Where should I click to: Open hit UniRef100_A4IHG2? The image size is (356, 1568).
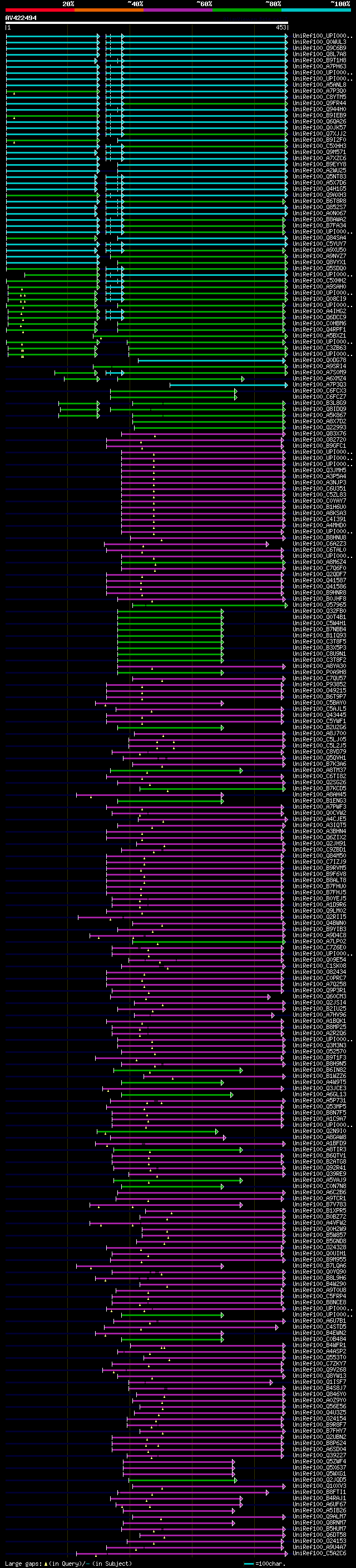point(319,311)
